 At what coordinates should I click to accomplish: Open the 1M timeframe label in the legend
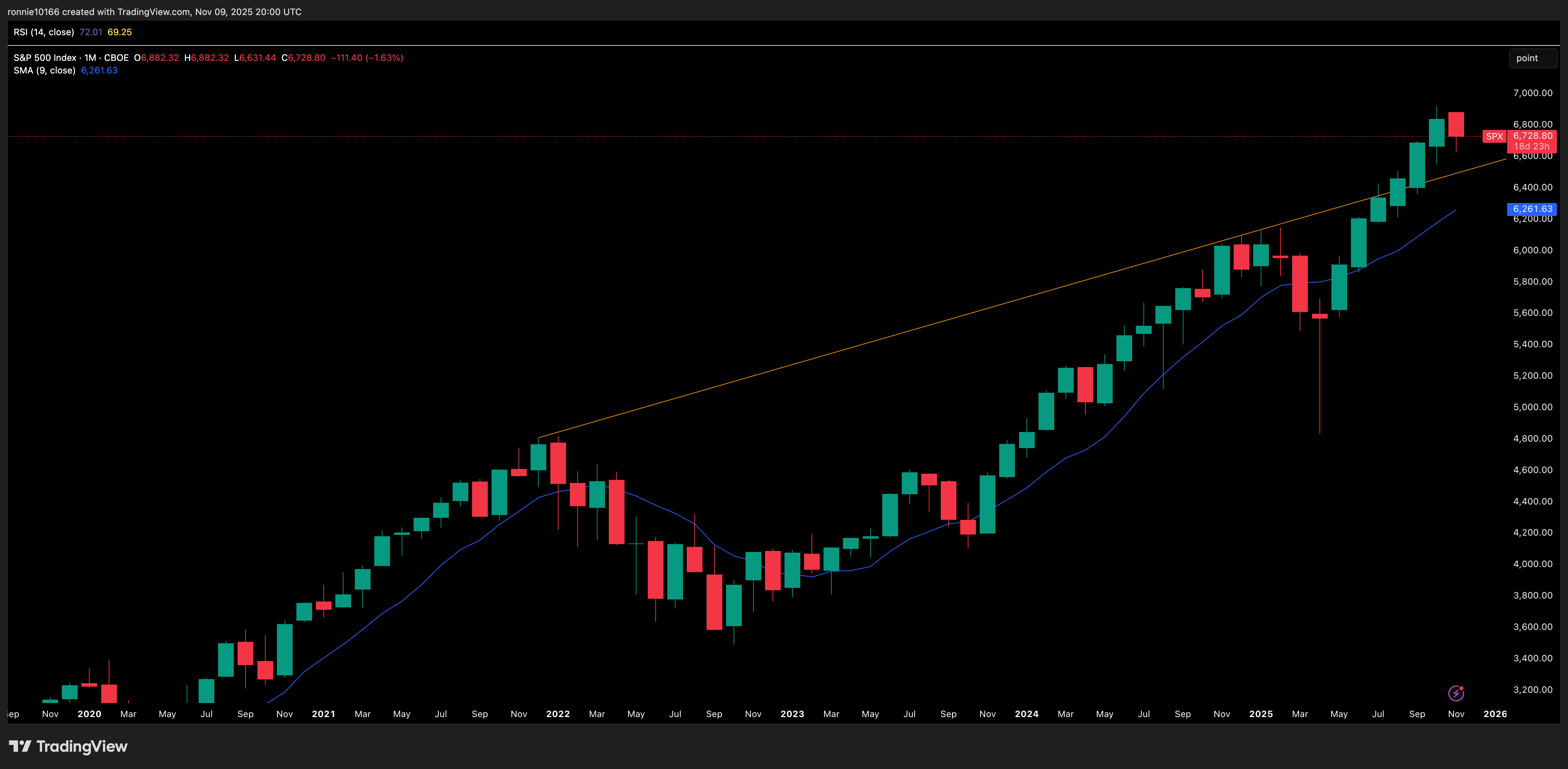point(90,57)
